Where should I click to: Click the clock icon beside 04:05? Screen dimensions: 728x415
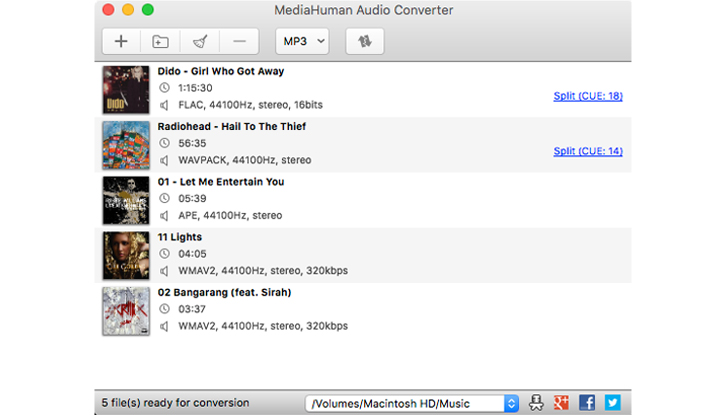point(164,253)
